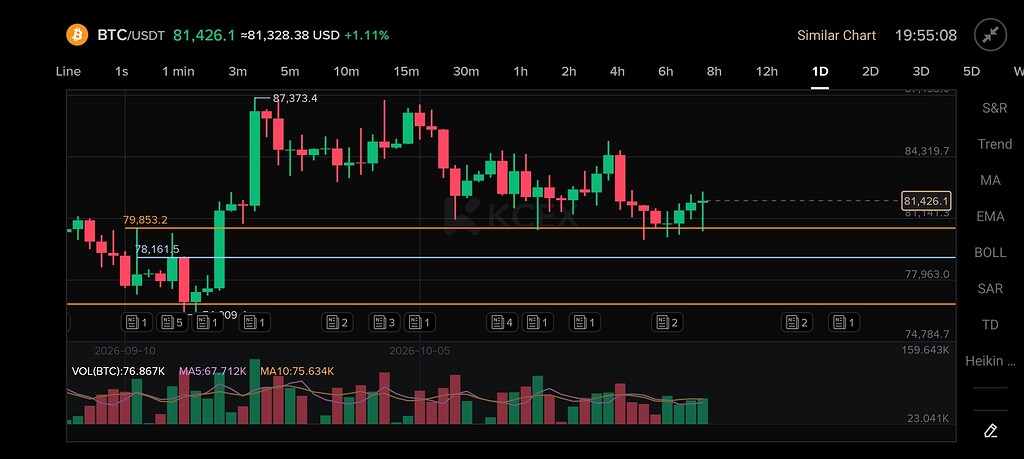Toggle the Trend indicator

995,144
